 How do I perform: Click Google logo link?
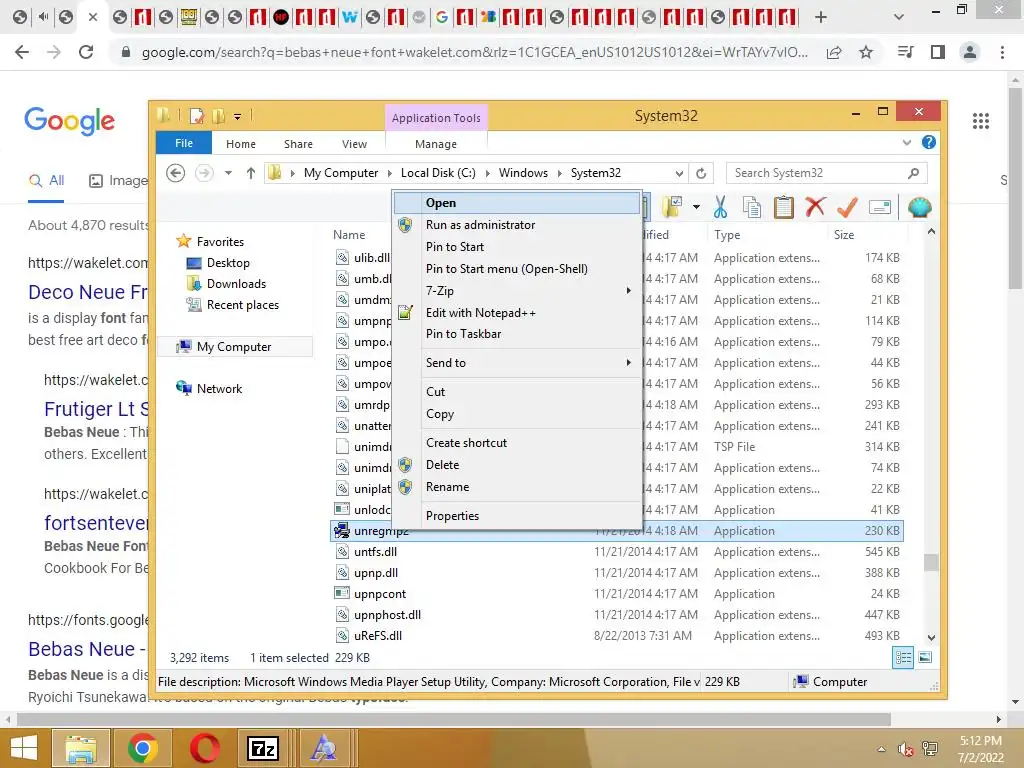[x=69, y=121]
